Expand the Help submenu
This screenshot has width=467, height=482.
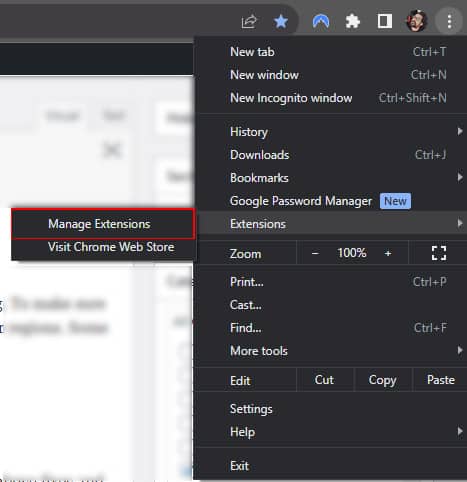tap(330, 432)
